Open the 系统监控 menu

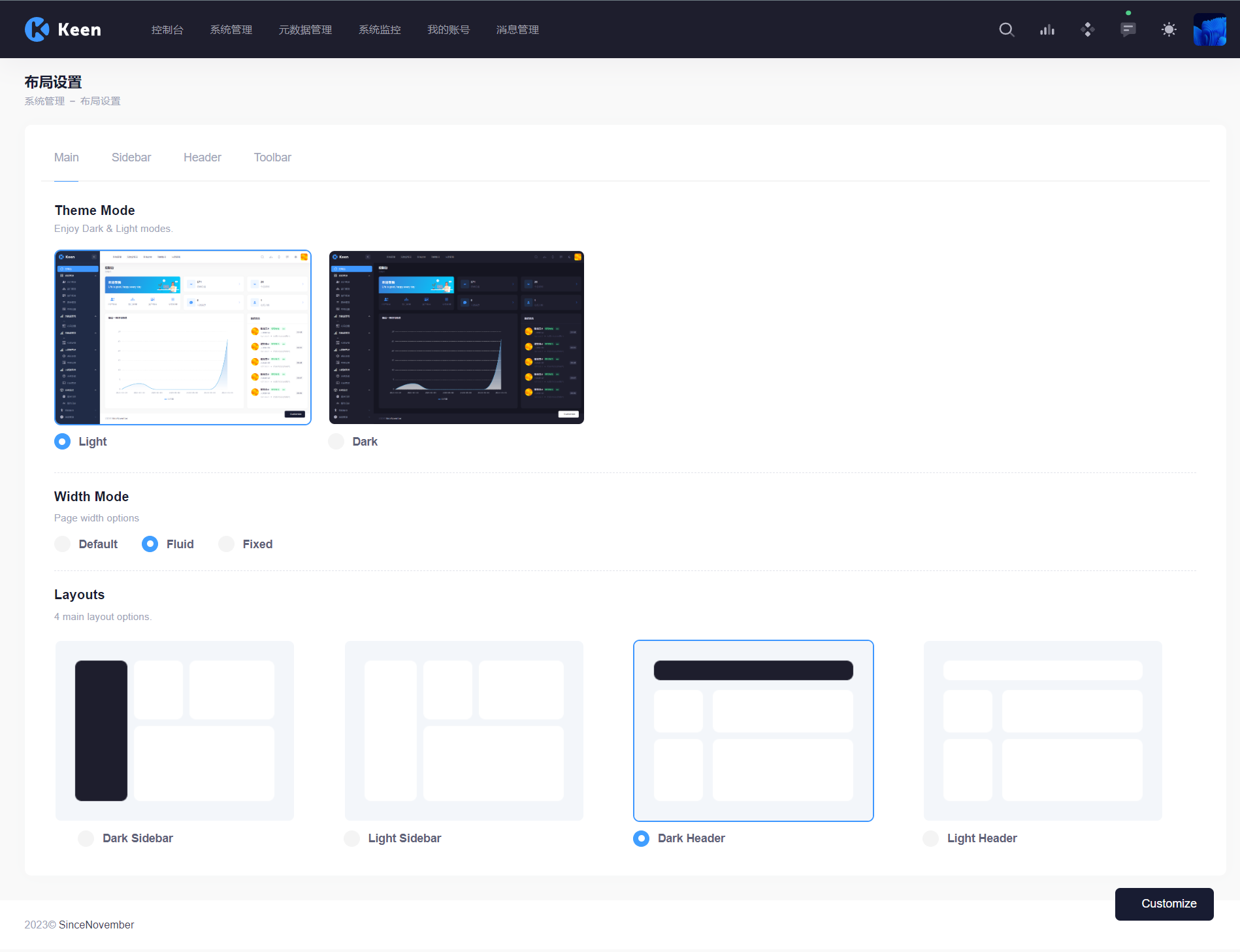tap(380, 29)
